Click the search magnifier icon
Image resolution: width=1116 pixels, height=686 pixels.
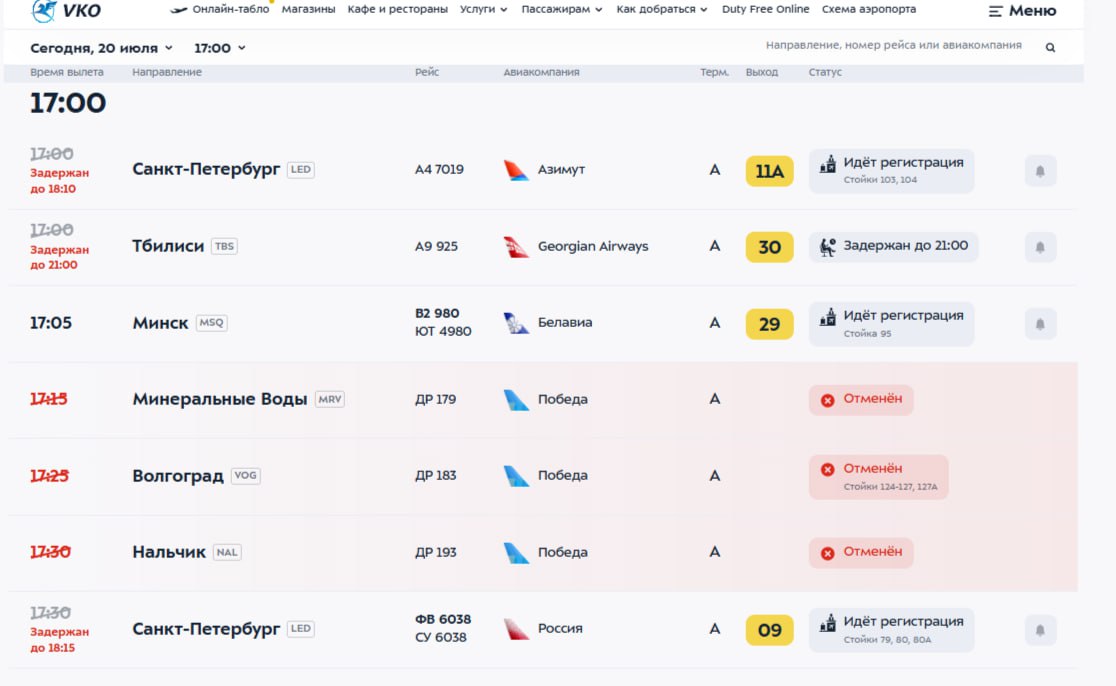tap(1050, 48)
